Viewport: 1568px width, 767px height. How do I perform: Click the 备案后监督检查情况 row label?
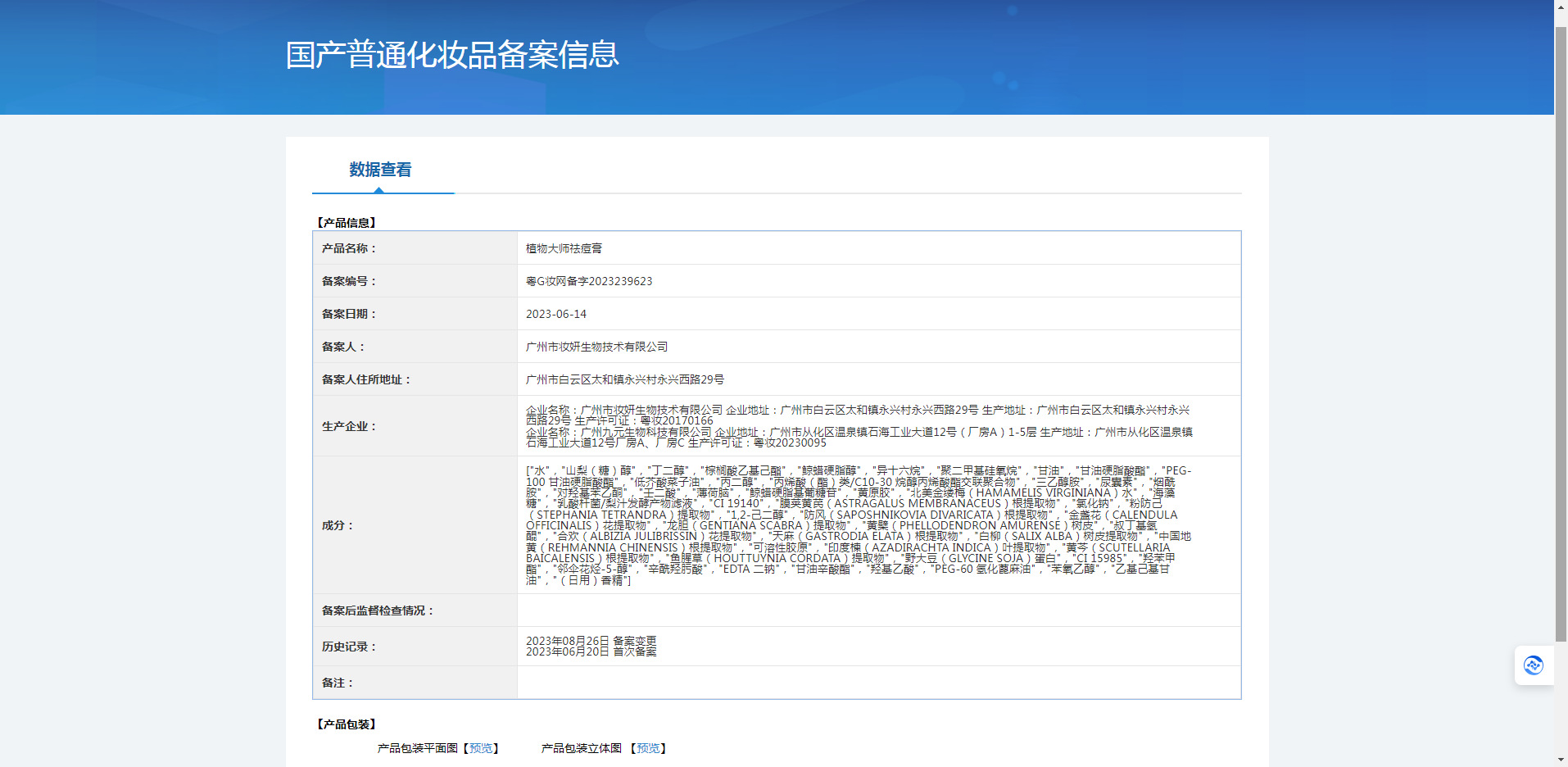pyautogui.click(x=378, y=610)
